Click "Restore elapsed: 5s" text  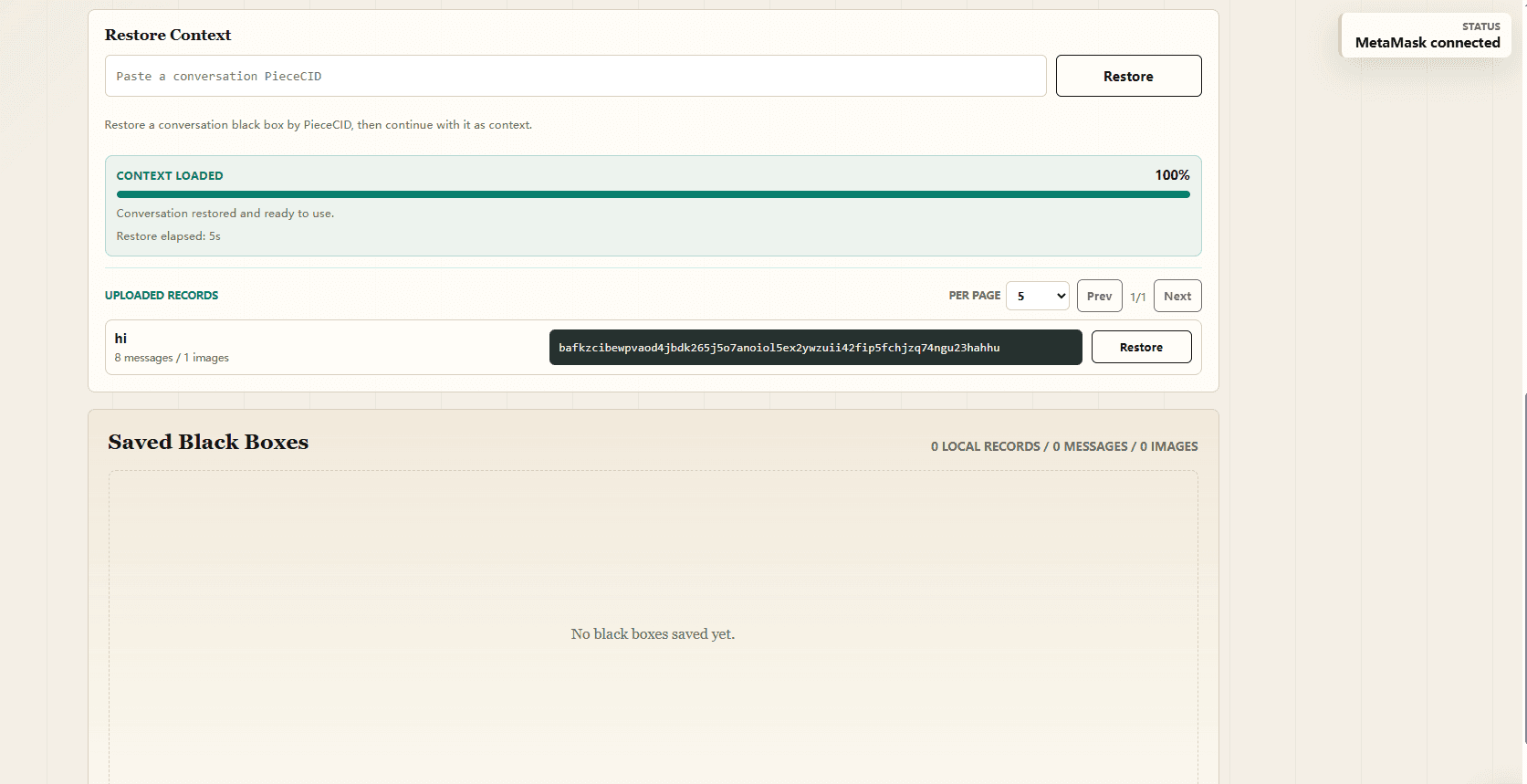(168, 236)
